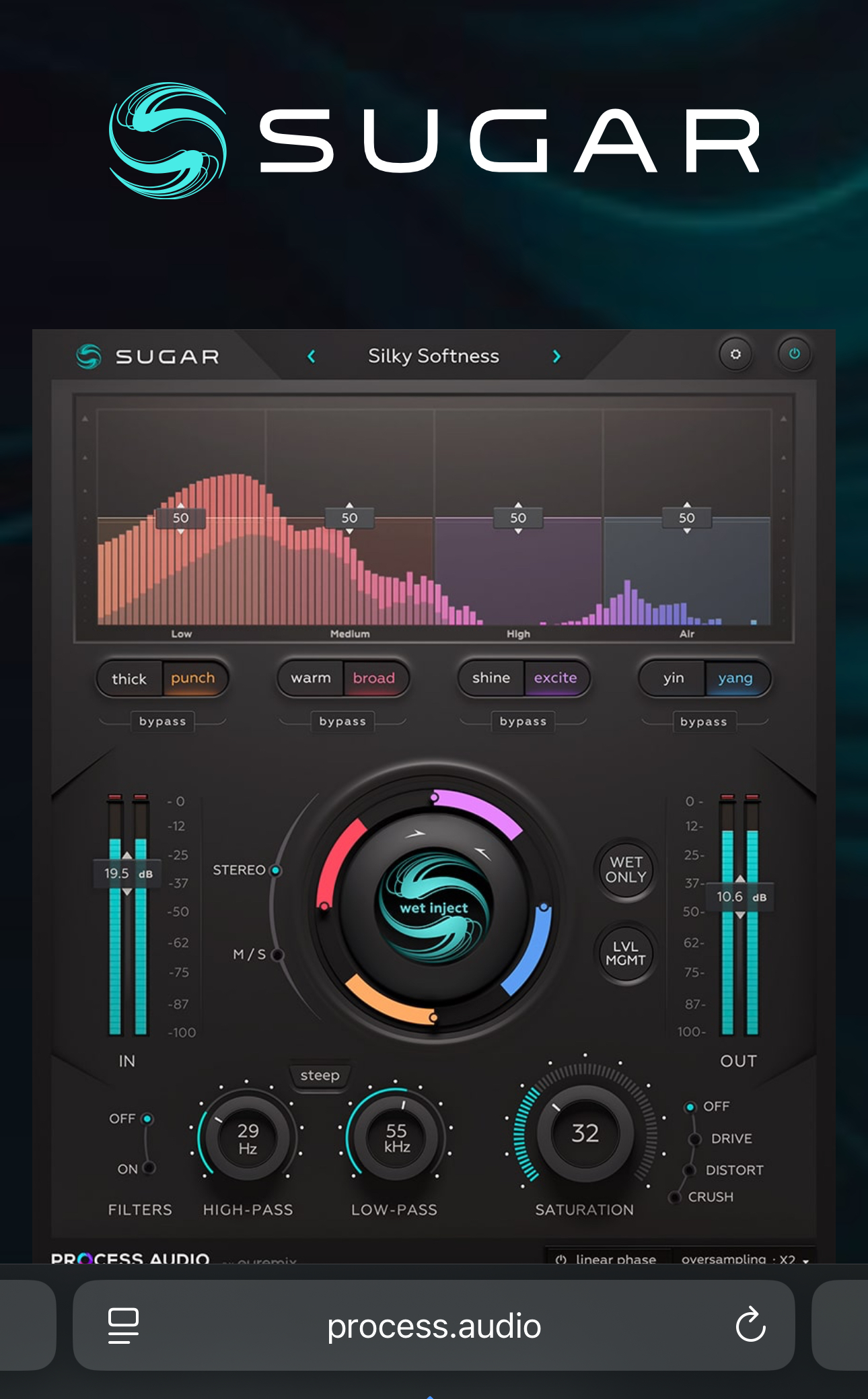The width and height of the screenshot is (868, 1399).
Task: Select yang mode for Air band
Action: (735, 678)
